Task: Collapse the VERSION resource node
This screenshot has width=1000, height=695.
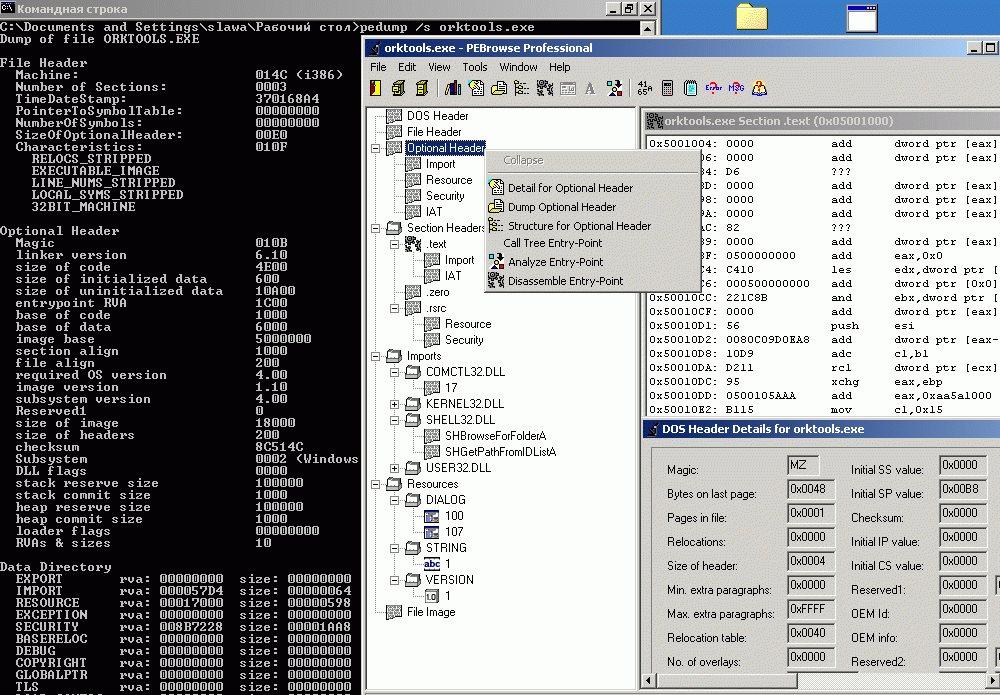Action: pos(395,580)
